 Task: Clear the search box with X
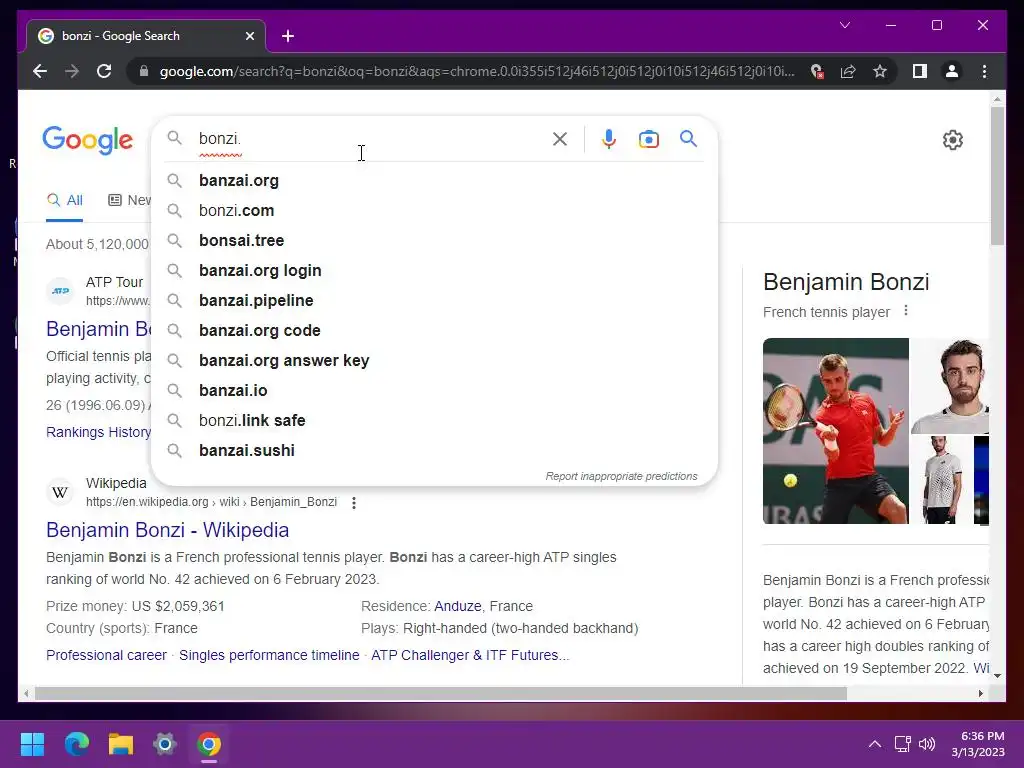[560, 138]
